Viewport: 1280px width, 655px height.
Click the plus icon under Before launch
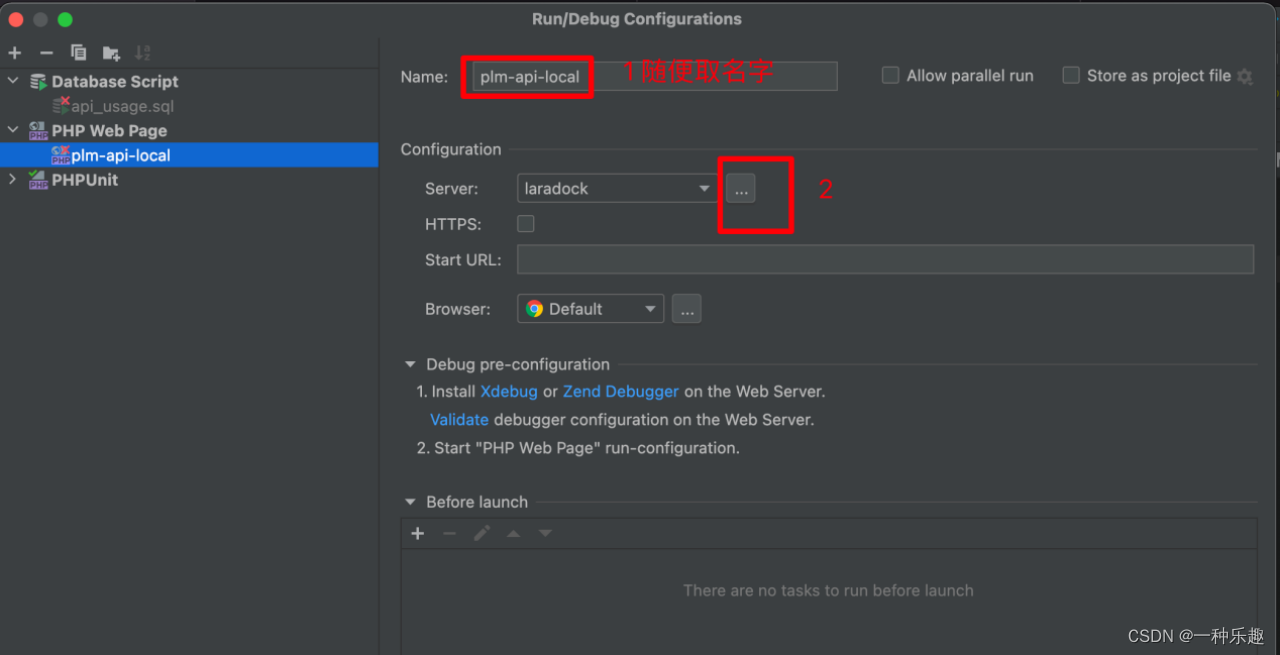point(417,533)
